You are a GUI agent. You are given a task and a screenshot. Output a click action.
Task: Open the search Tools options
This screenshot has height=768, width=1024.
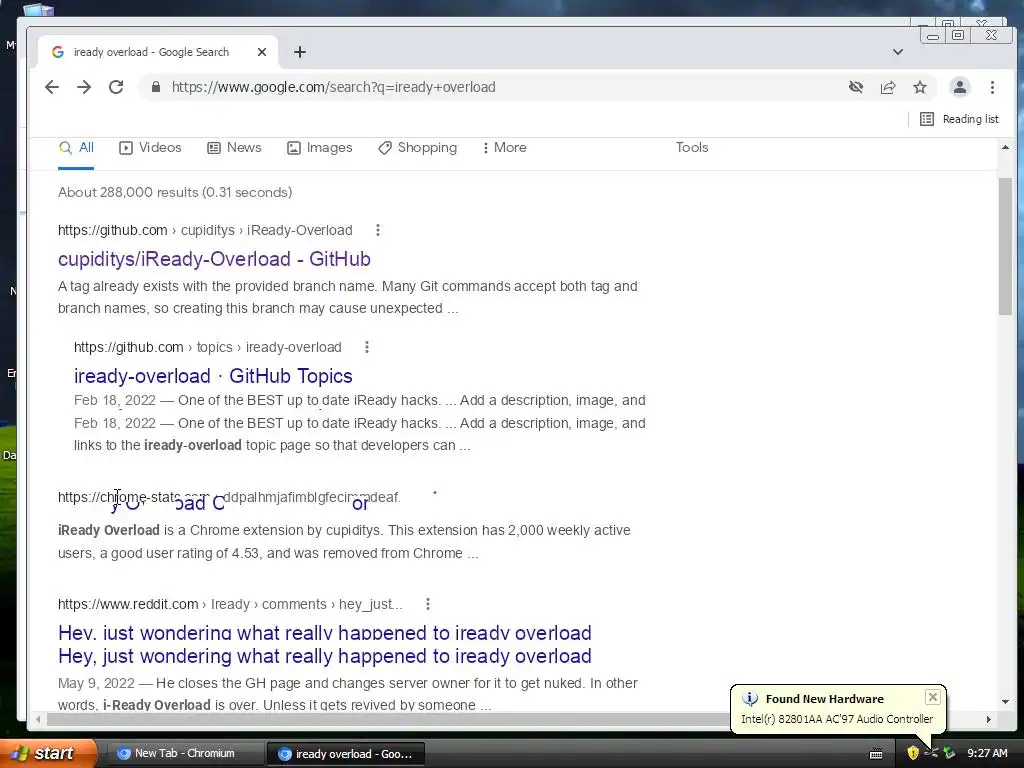(692, 148)
